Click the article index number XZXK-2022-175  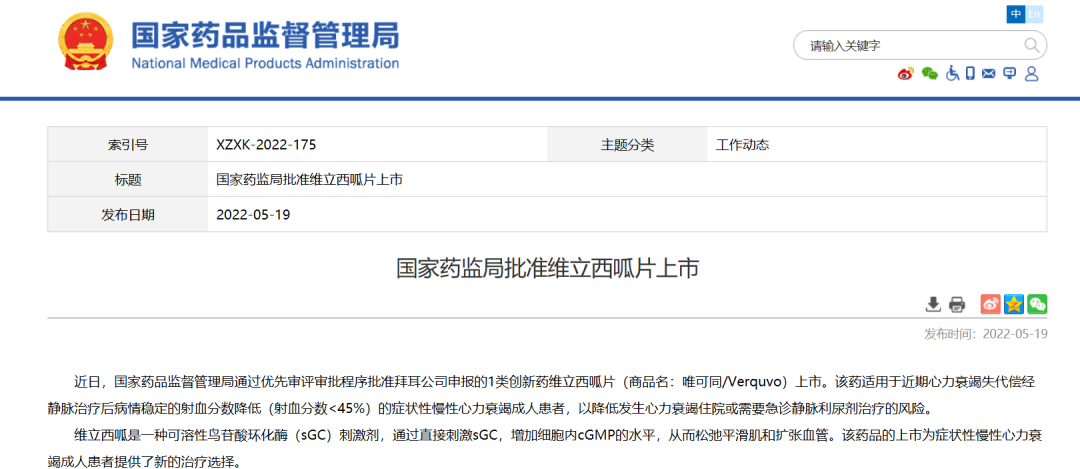(266, 145)
